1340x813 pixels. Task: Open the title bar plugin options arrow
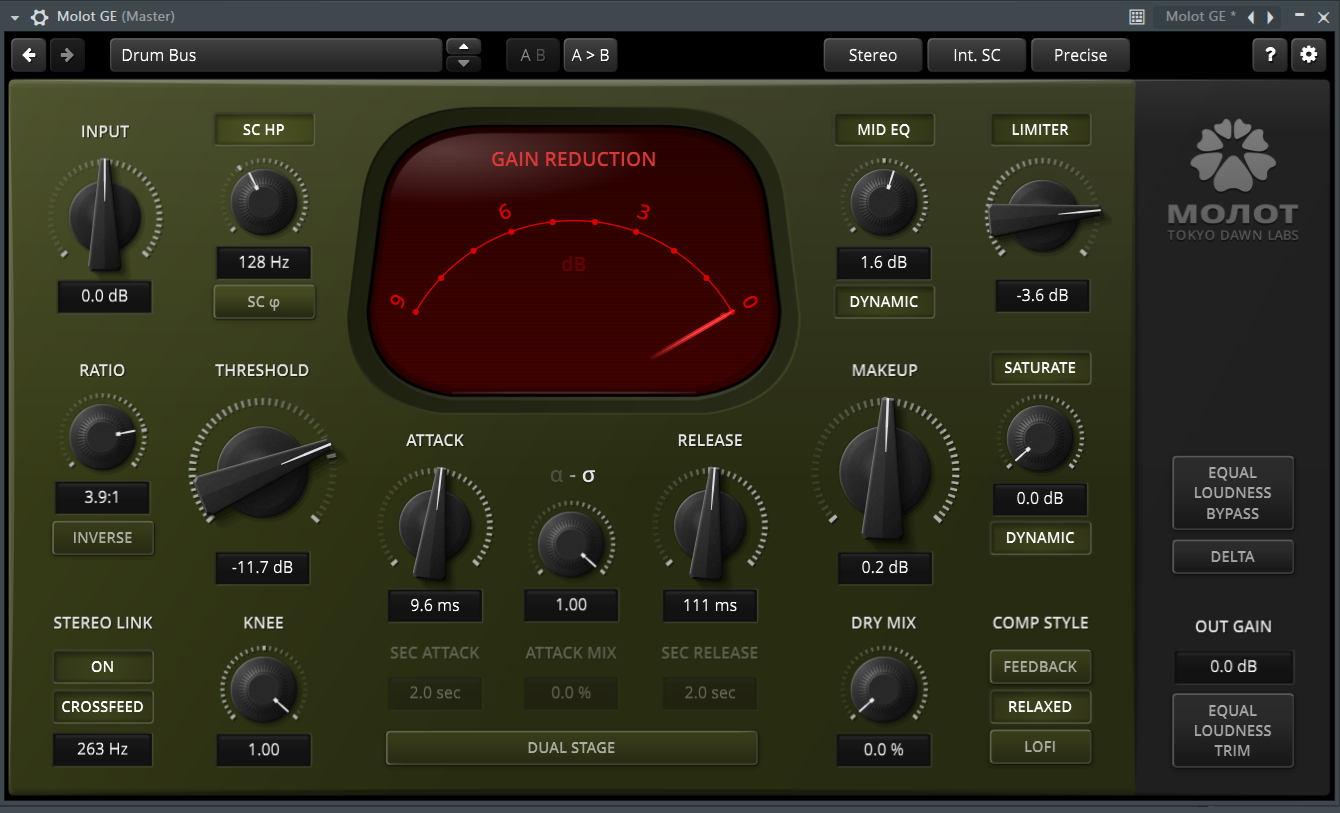(14, 17)
